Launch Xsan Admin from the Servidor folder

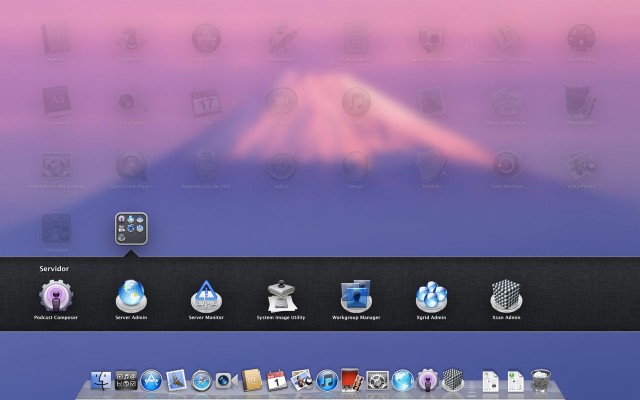pyautogui.click(x=506, y=296)
